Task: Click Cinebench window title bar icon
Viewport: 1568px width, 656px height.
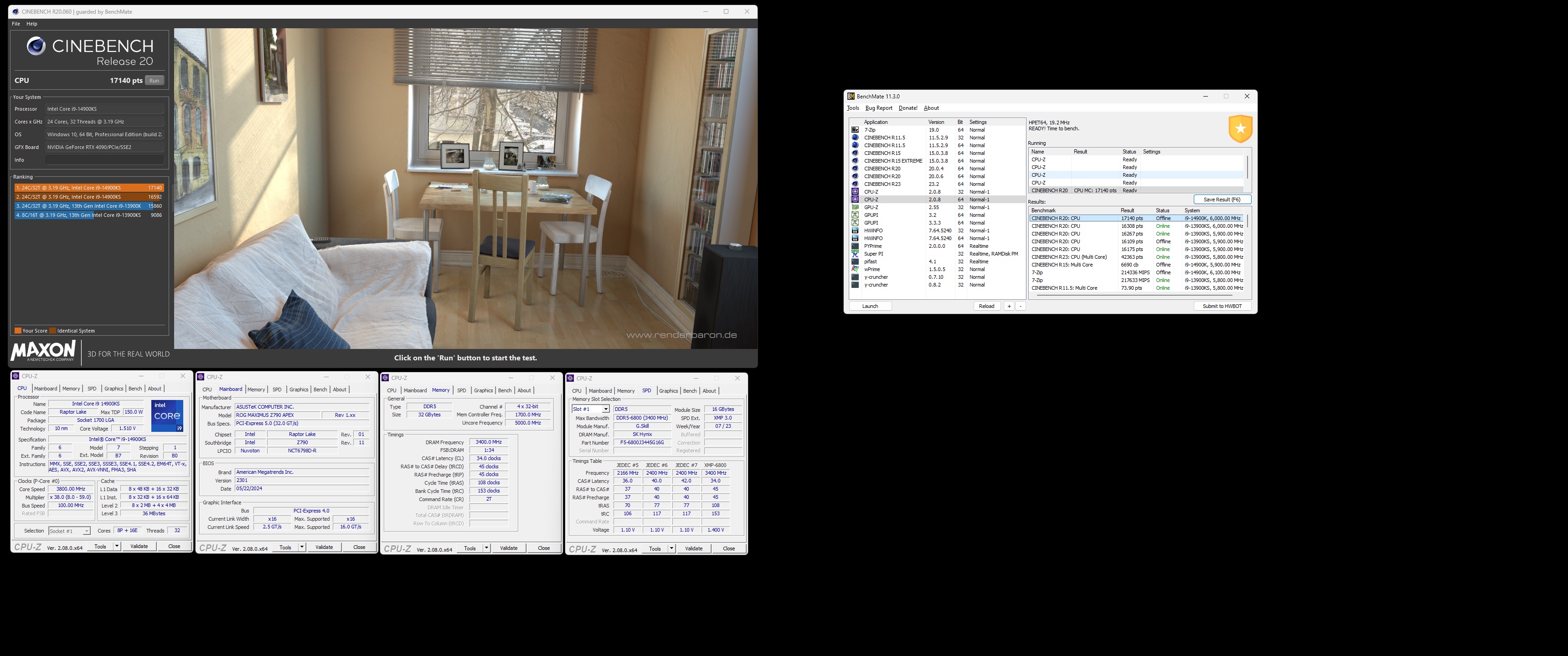Action: (15, 11)
